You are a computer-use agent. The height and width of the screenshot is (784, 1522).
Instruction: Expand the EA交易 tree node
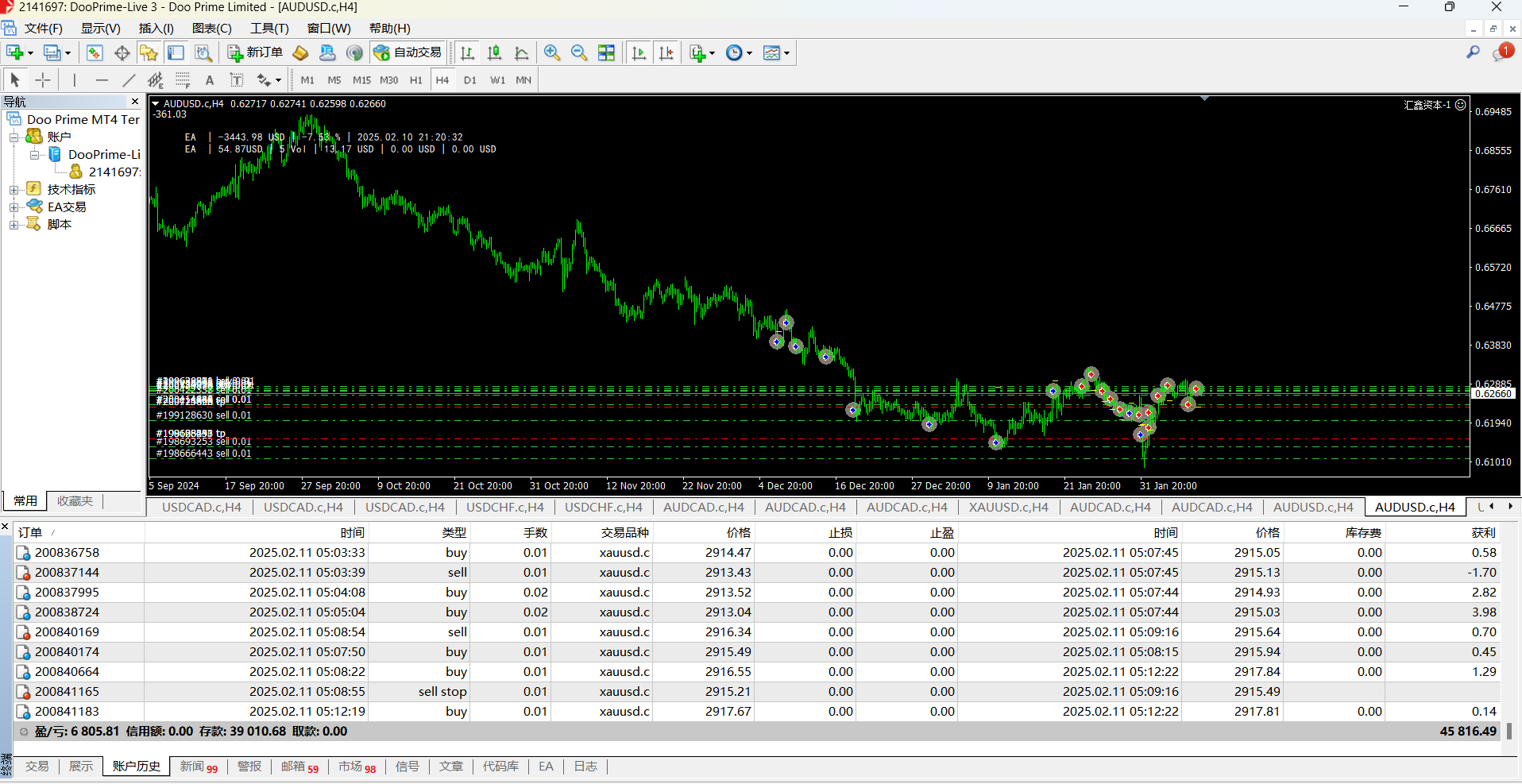point(14,207)
